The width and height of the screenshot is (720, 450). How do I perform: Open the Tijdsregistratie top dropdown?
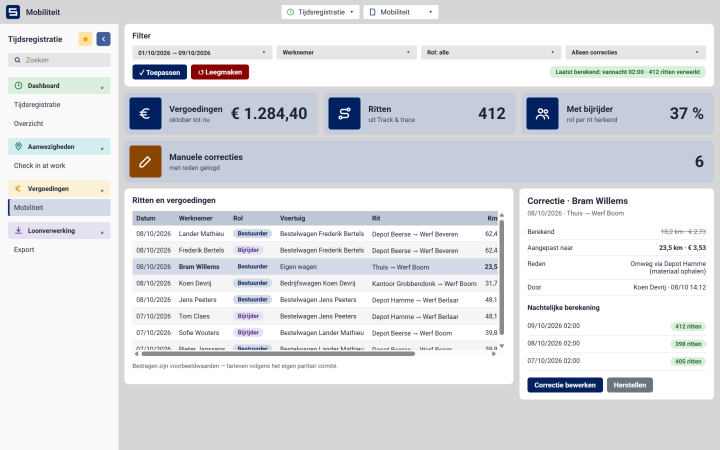click(321, 12)
